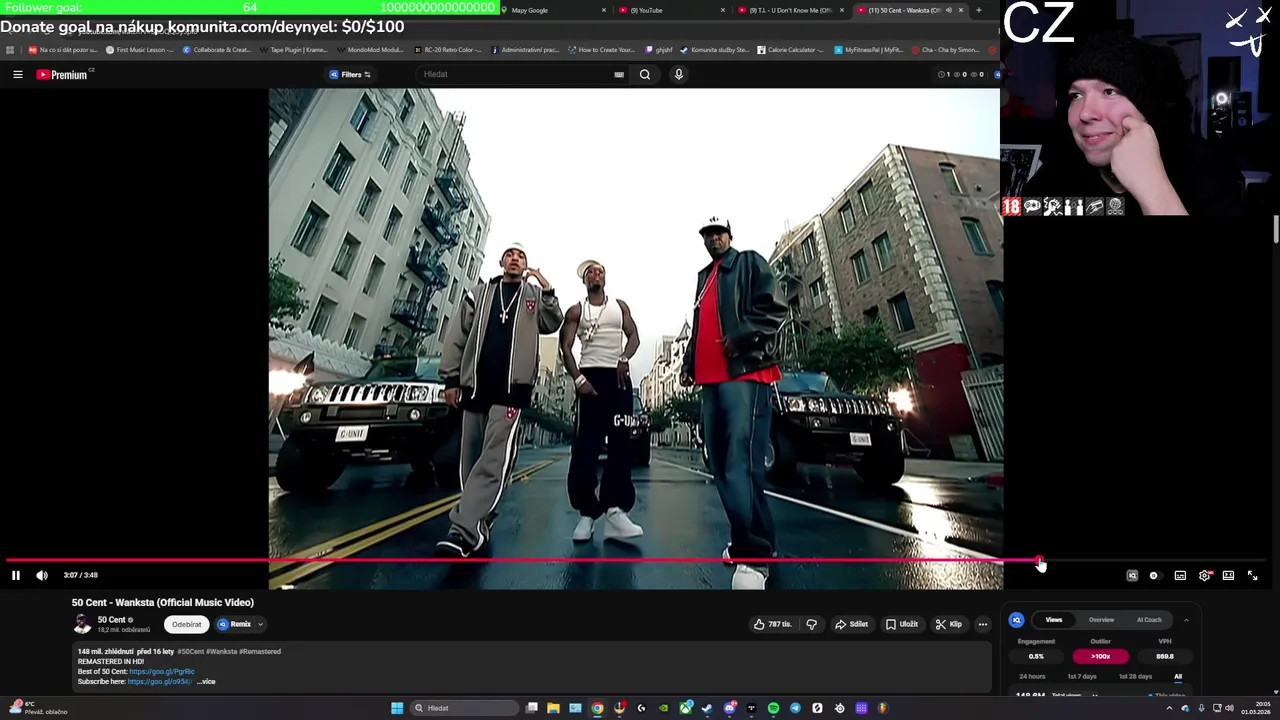The width and height of the screenshot is (1280, 720).
Task: Open the First Music Lesson bookmark
Action: (139, 49)
